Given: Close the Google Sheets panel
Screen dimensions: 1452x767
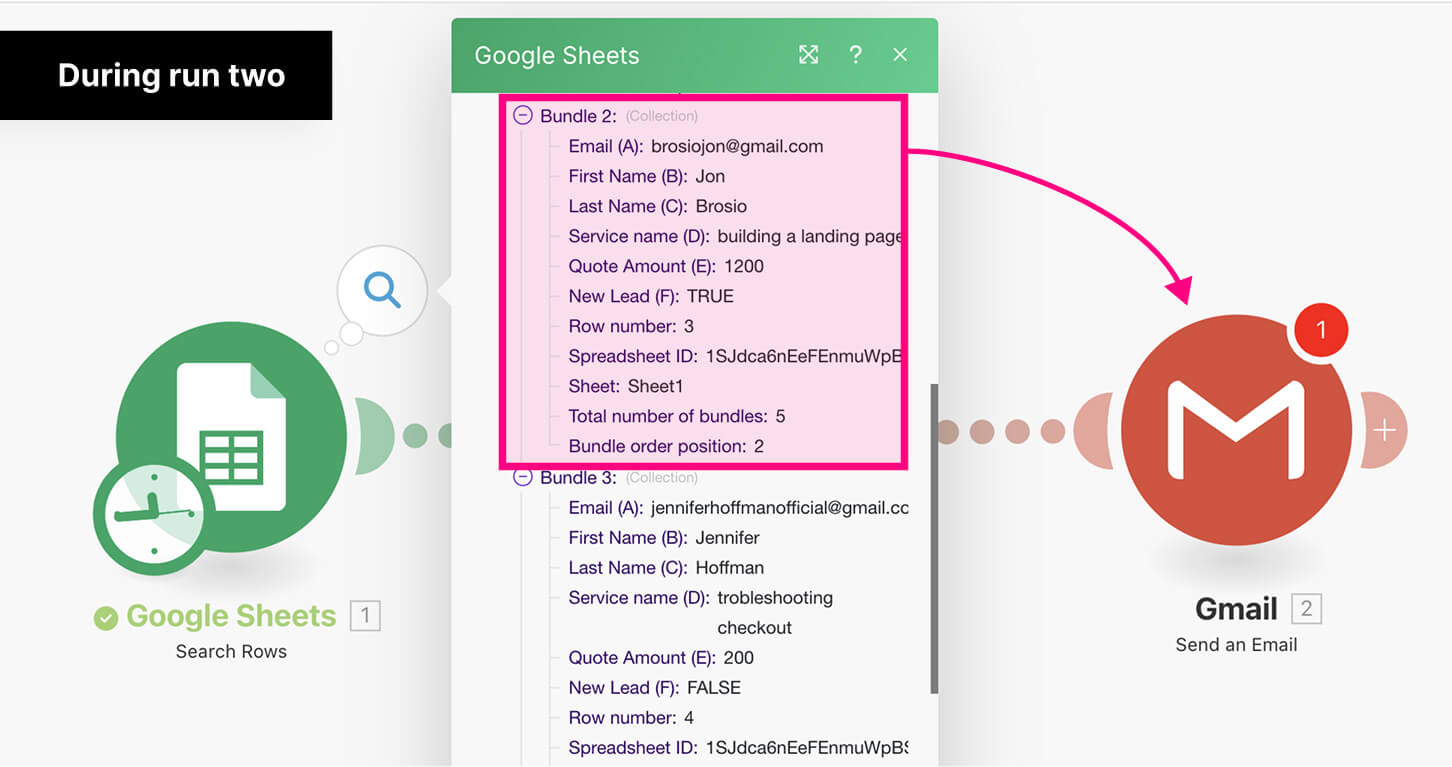Looking at the screenshot, I should tap(900, 55).
